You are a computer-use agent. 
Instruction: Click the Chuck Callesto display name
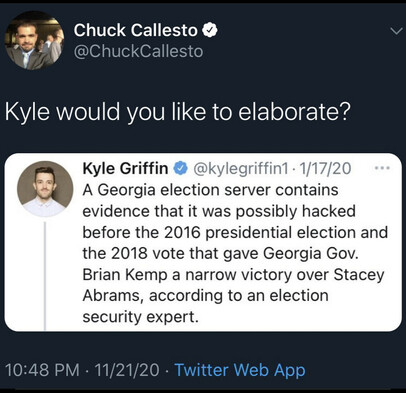135,30
